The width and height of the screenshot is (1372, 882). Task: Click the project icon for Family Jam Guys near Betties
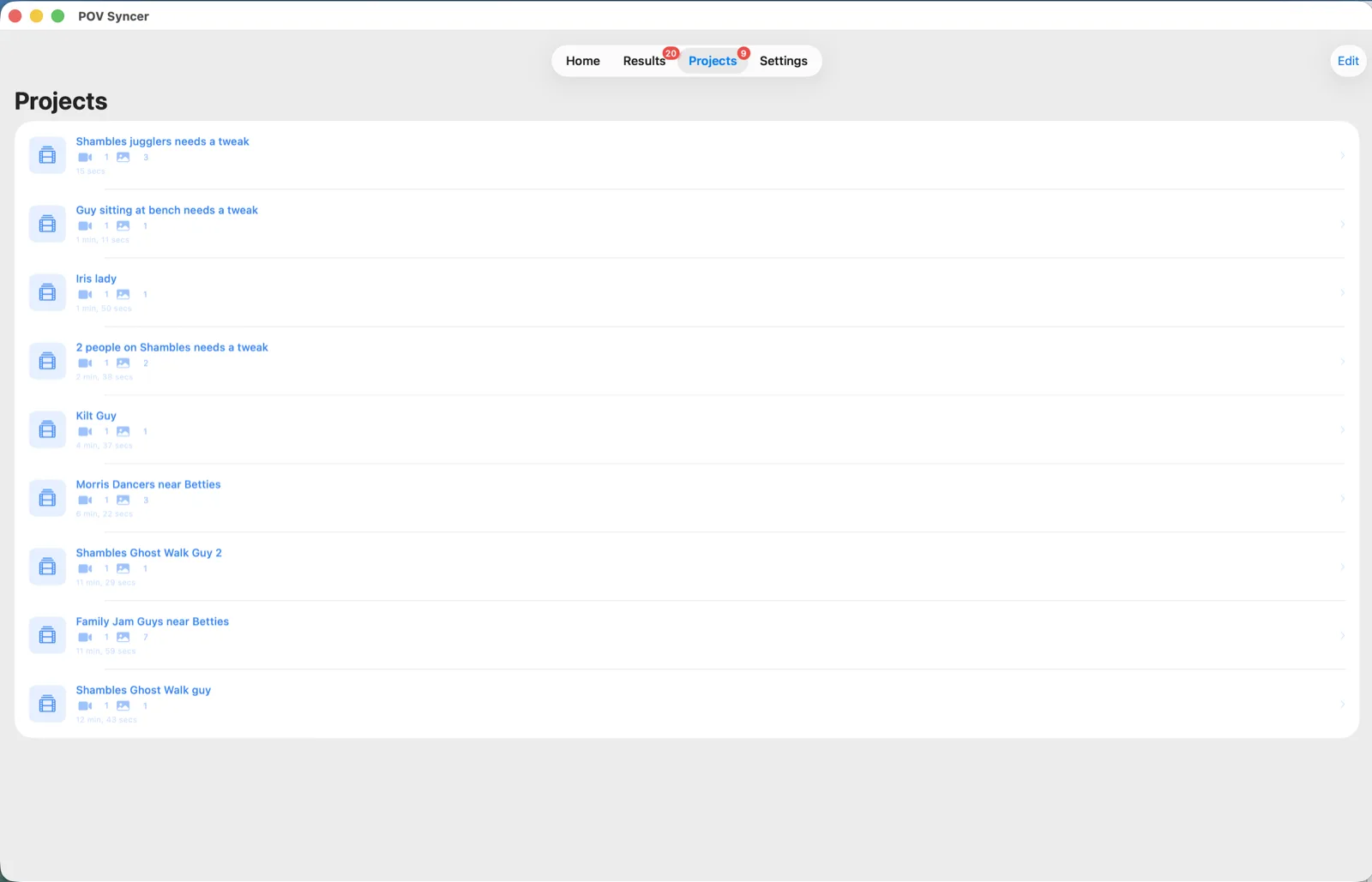point(47,635)
